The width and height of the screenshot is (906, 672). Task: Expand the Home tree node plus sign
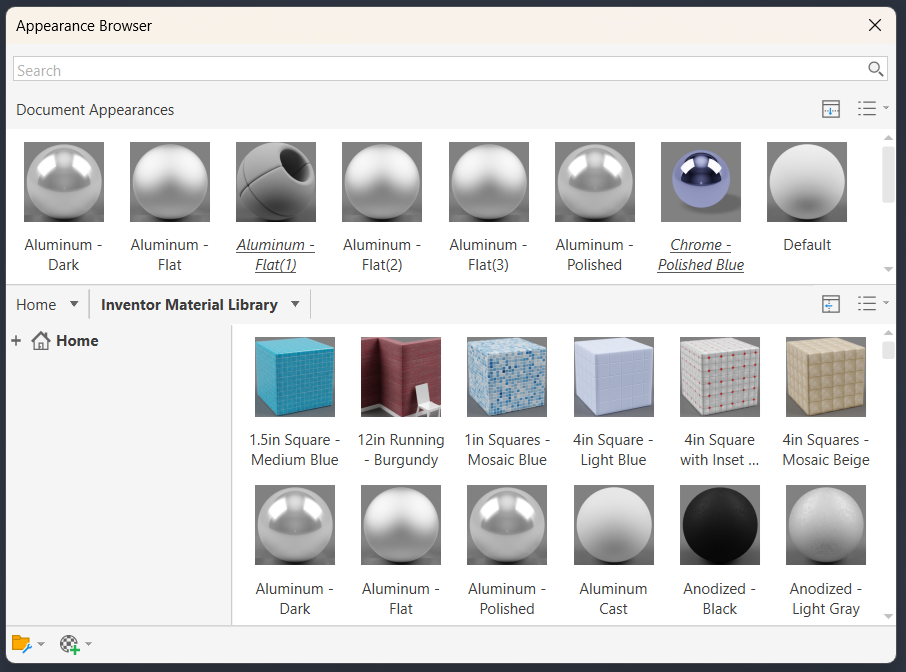(x=16, y=341)
